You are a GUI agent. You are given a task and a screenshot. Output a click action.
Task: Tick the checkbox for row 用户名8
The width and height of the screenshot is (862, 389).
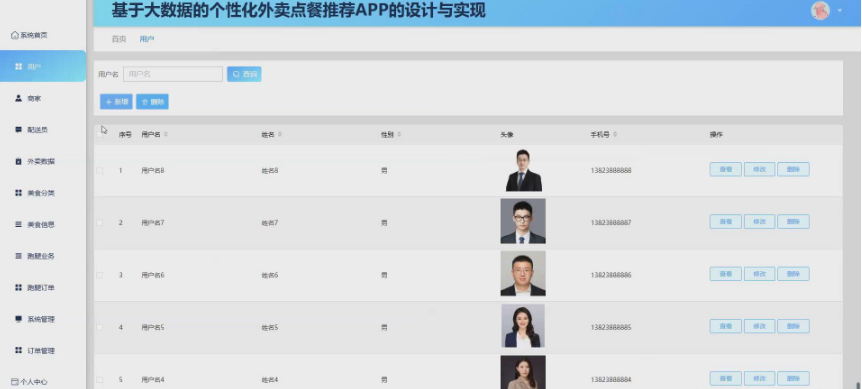100,171
